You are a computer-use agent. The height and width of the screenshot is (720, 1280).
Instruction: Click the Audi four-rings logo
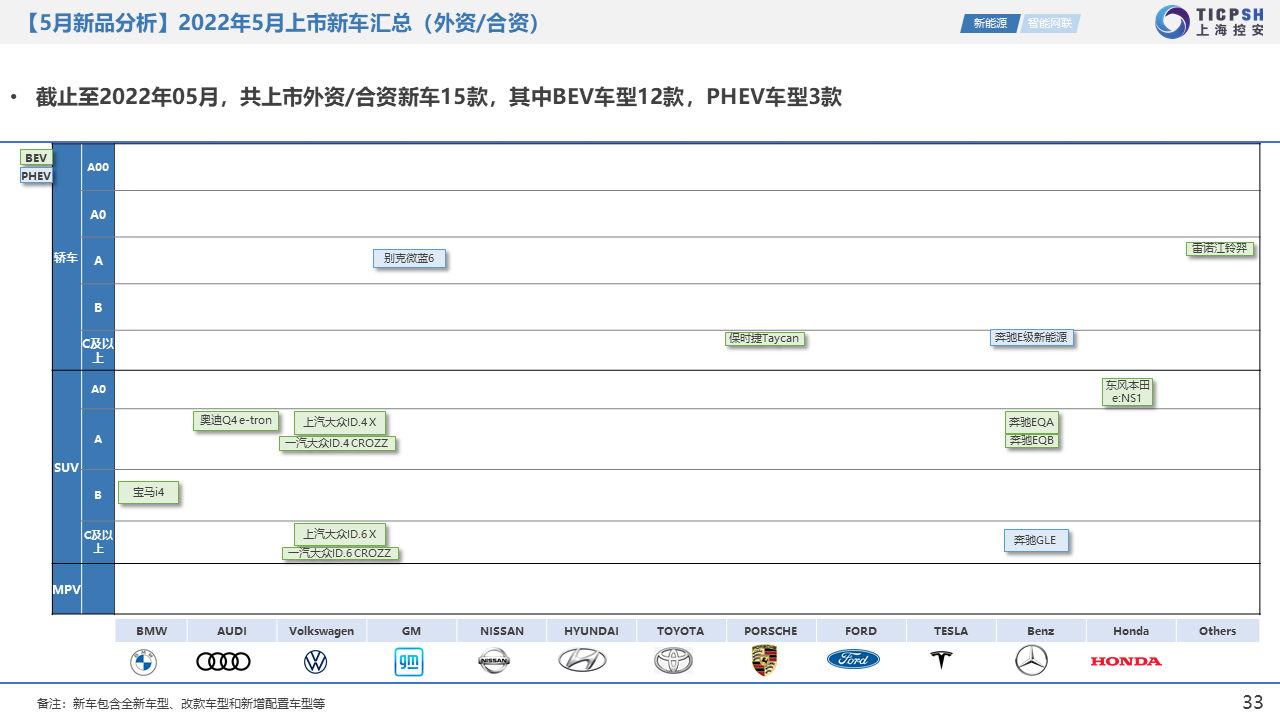pyautogui.click(x=223, y=662)
